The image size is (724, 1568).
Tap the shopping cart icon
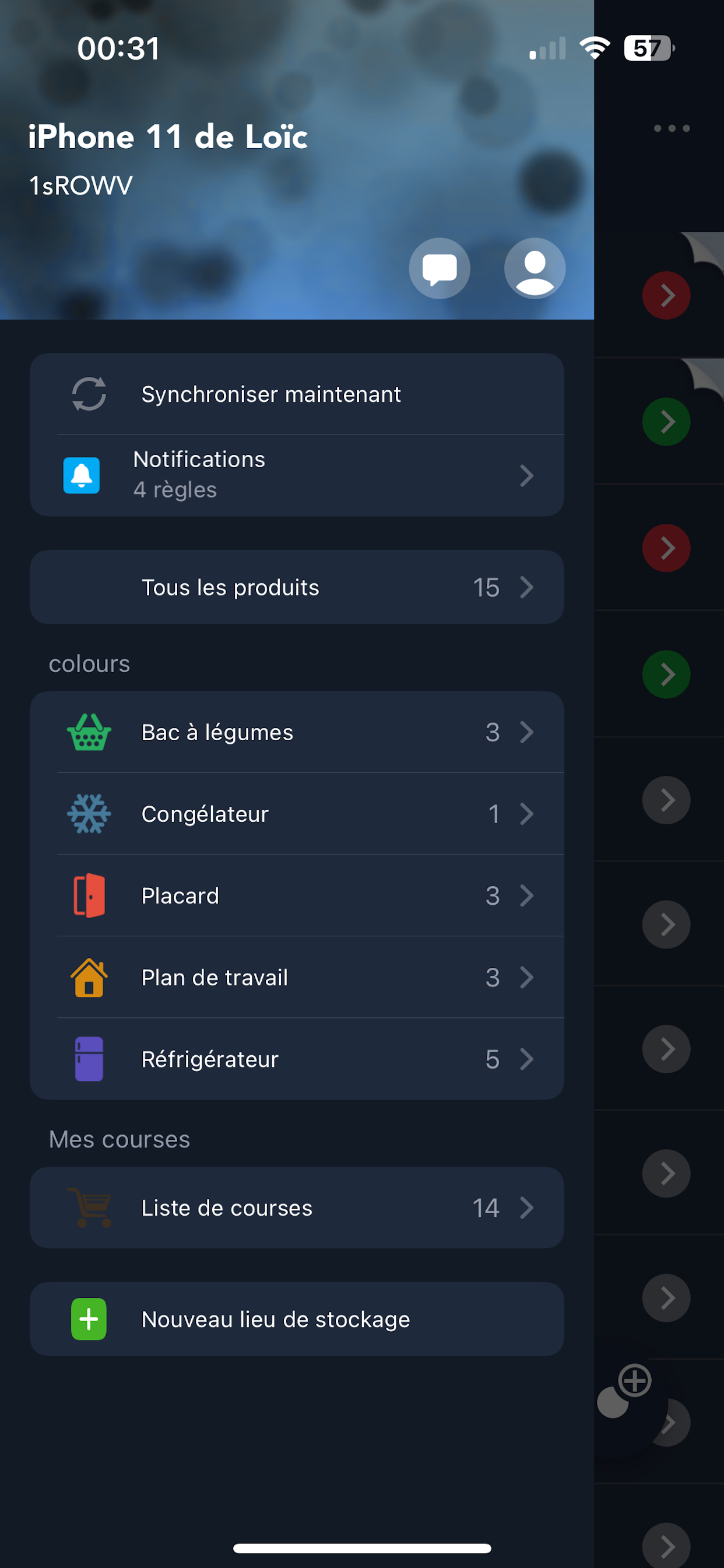(89, 1207)
